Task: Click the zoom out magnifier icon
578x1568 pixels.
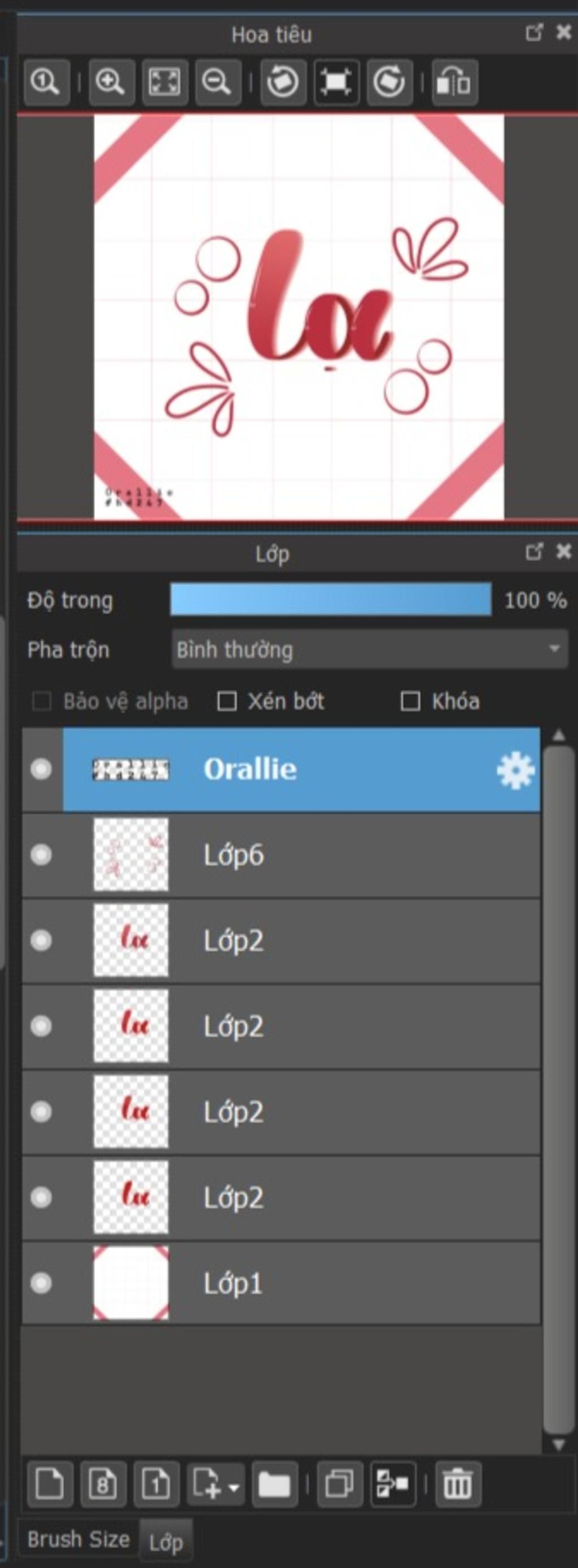Action: coord(217,82)
